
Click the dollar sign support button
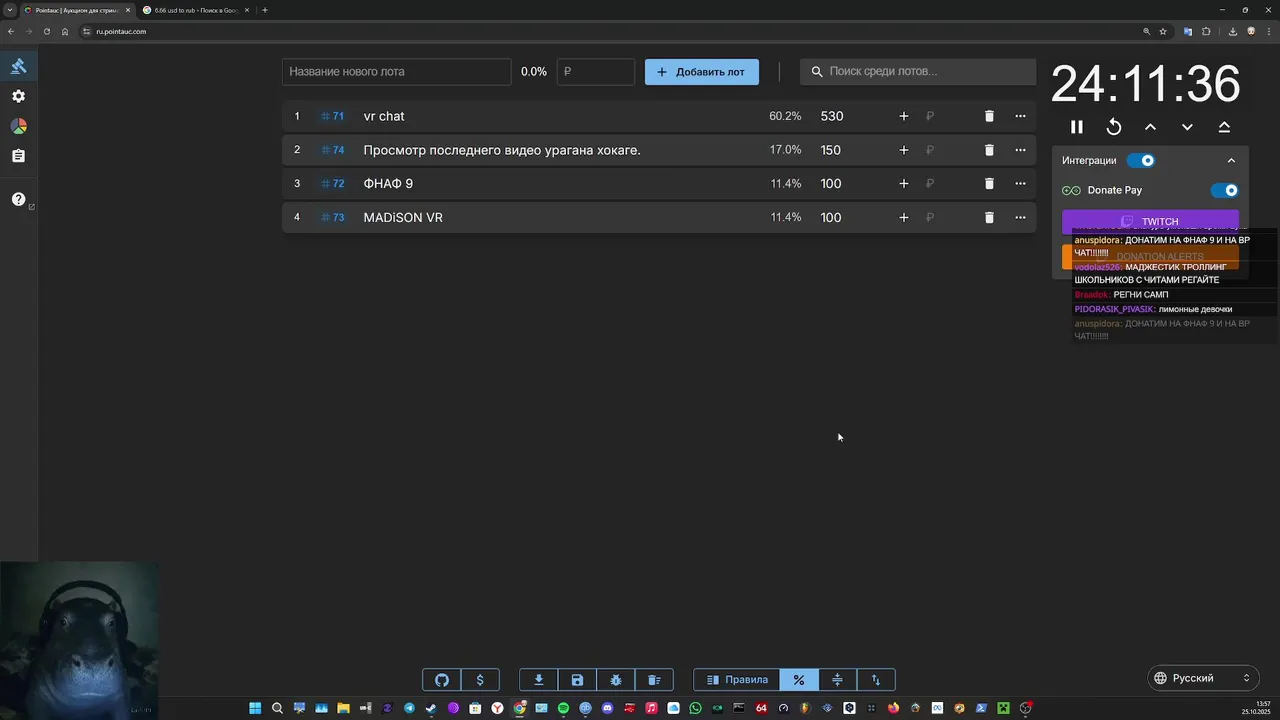tap(480, 680)
